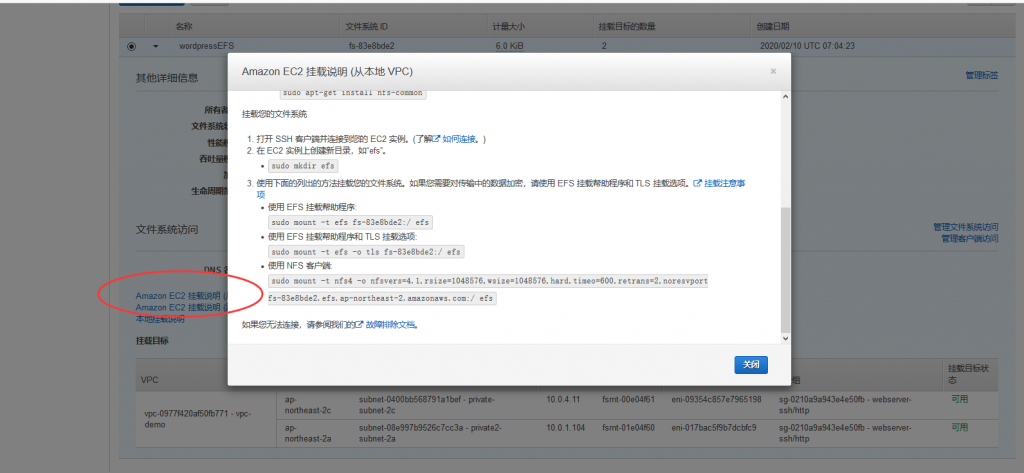Click the external-link icon before 如何连接
This screenshot has height=473, width=1024.
pyautogui.click(x=438, y=139)
